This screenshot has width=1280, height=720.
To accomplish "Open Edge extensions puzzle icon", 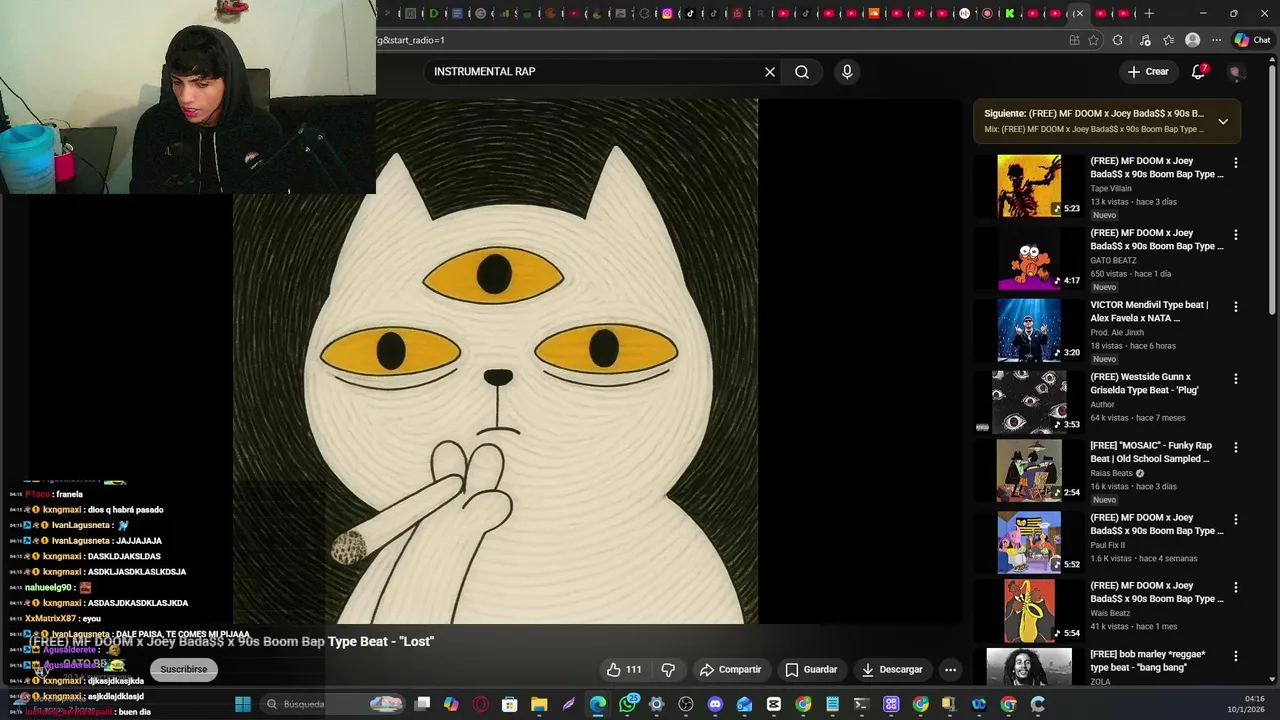I will (x=1118, y=40).
